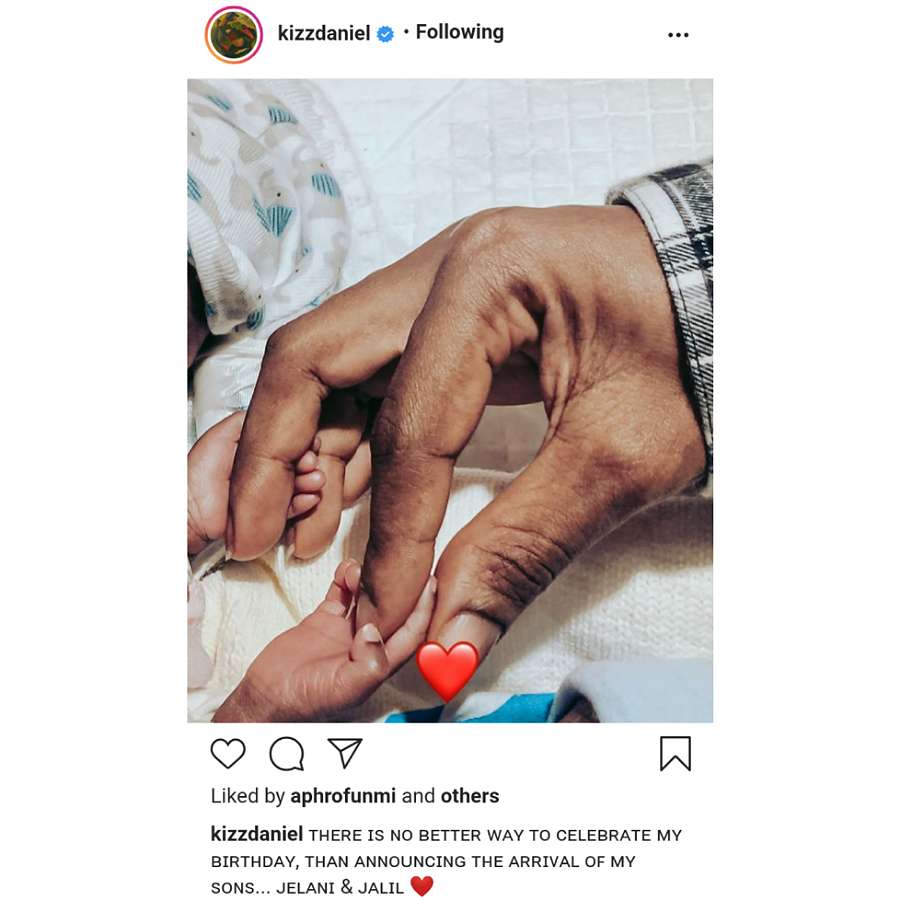Open the three-dot more options menu

(x=678, y=35)
